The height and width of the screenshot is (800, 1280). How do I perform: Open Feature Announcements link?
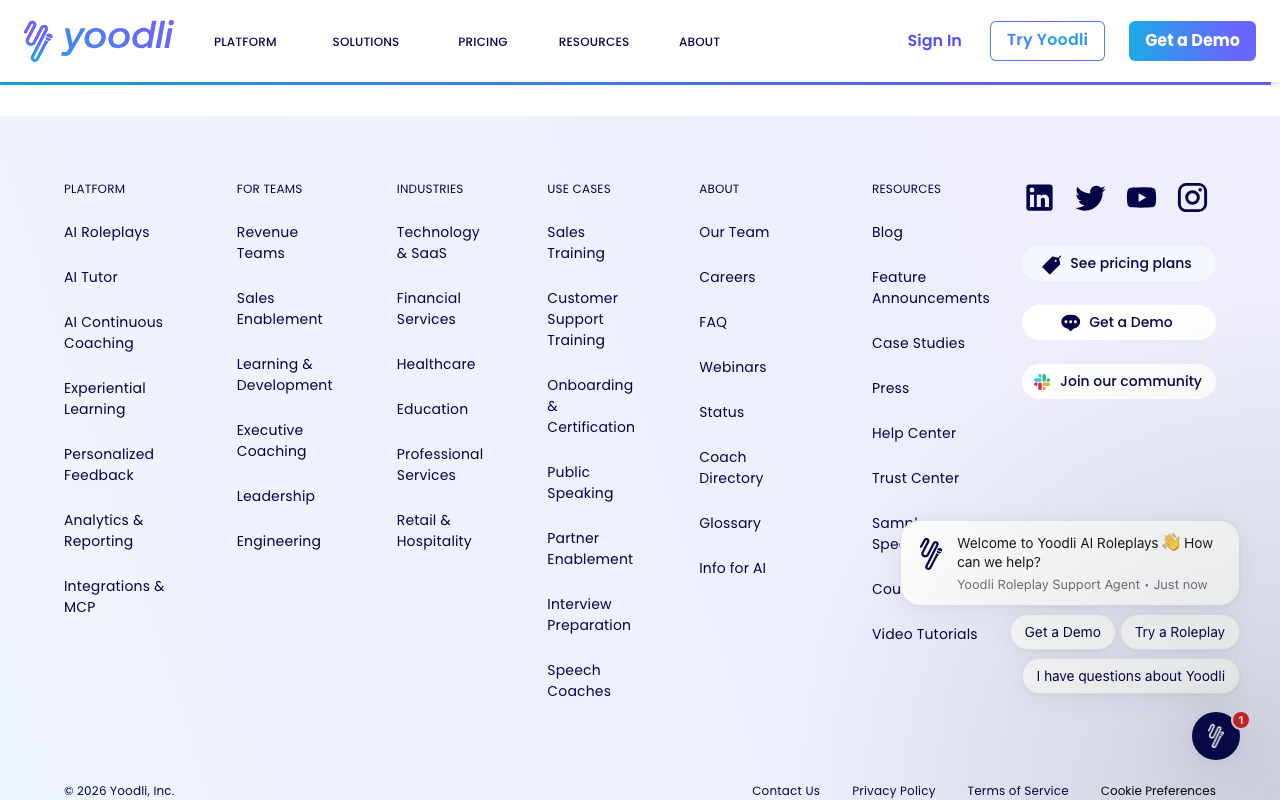[931, 288]
